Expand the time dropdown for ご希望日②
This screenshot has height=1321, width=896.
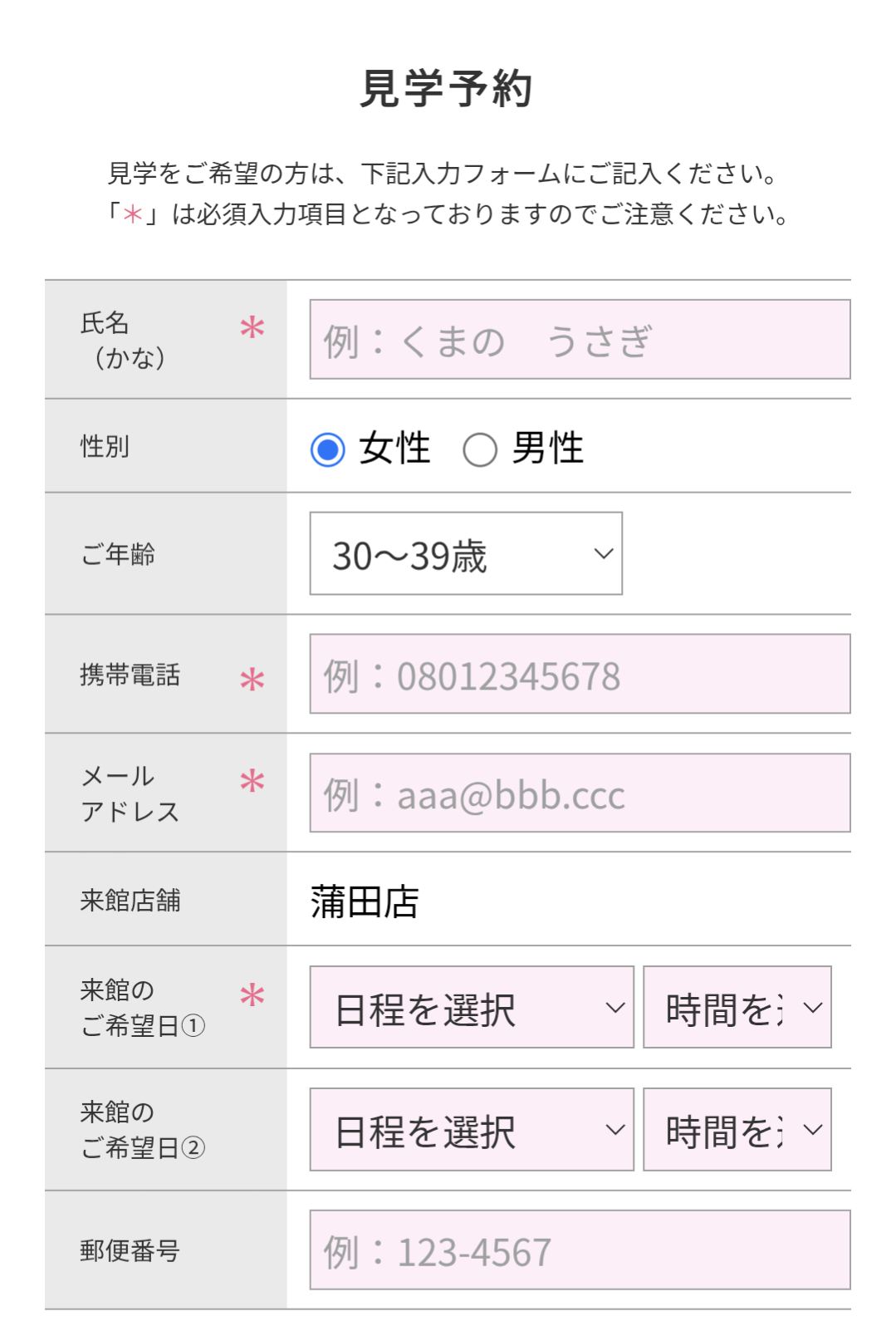pos(737,1130)
